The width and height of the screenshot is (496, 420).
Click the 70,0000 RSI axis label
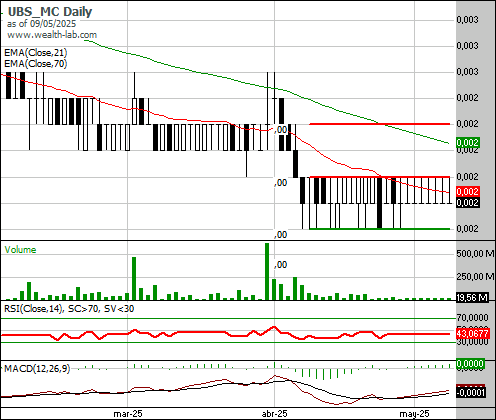coord(472,318)
